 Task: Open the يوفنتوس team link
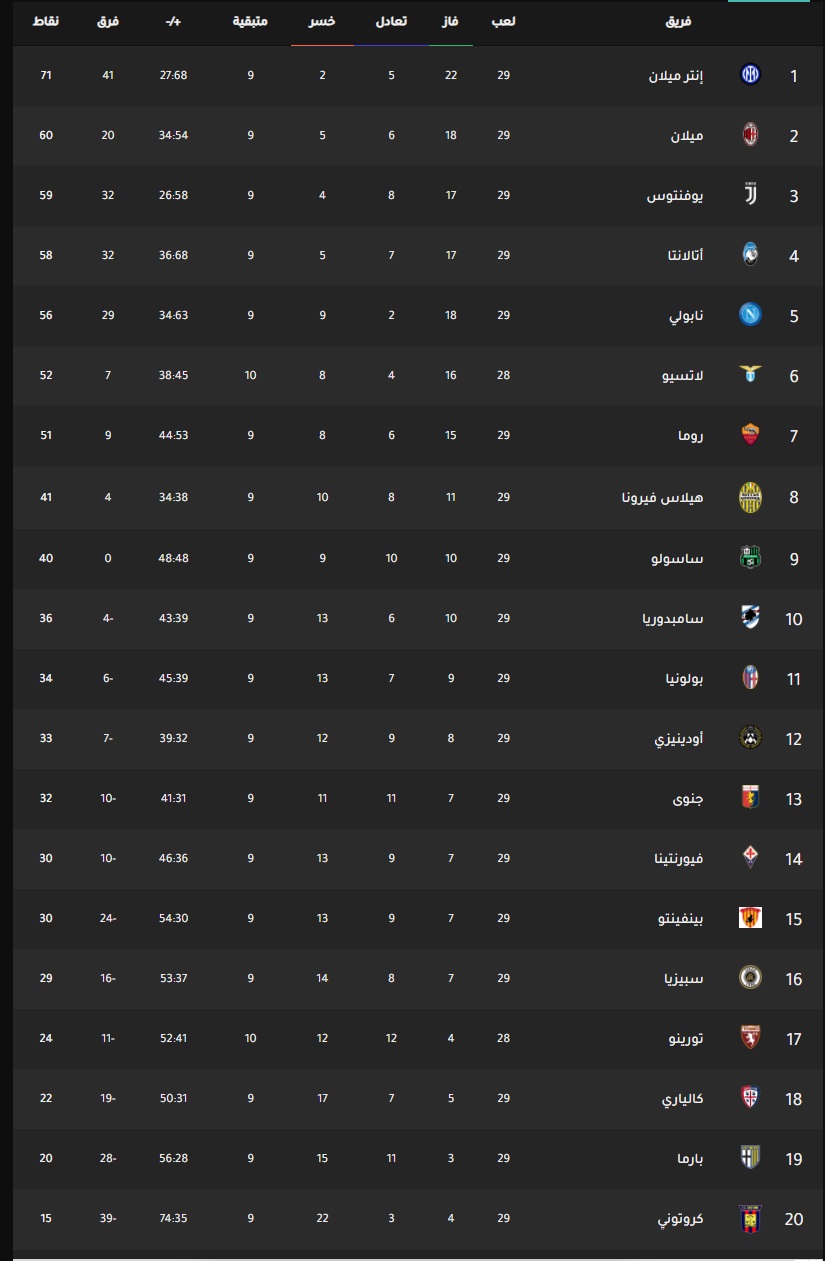point(675,195)
